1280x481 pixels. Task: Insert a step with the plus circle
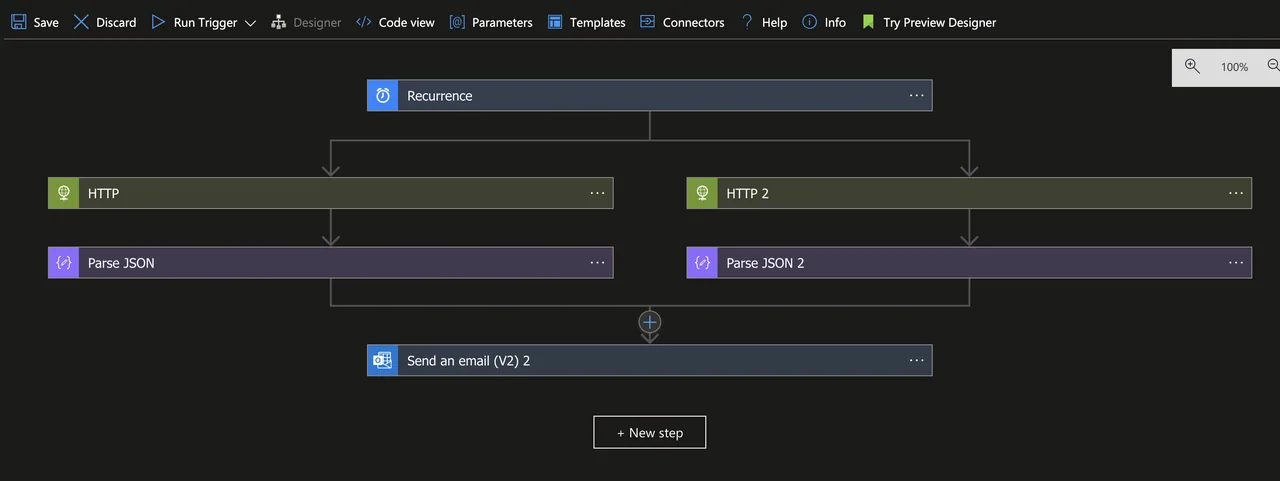(650, 322)
